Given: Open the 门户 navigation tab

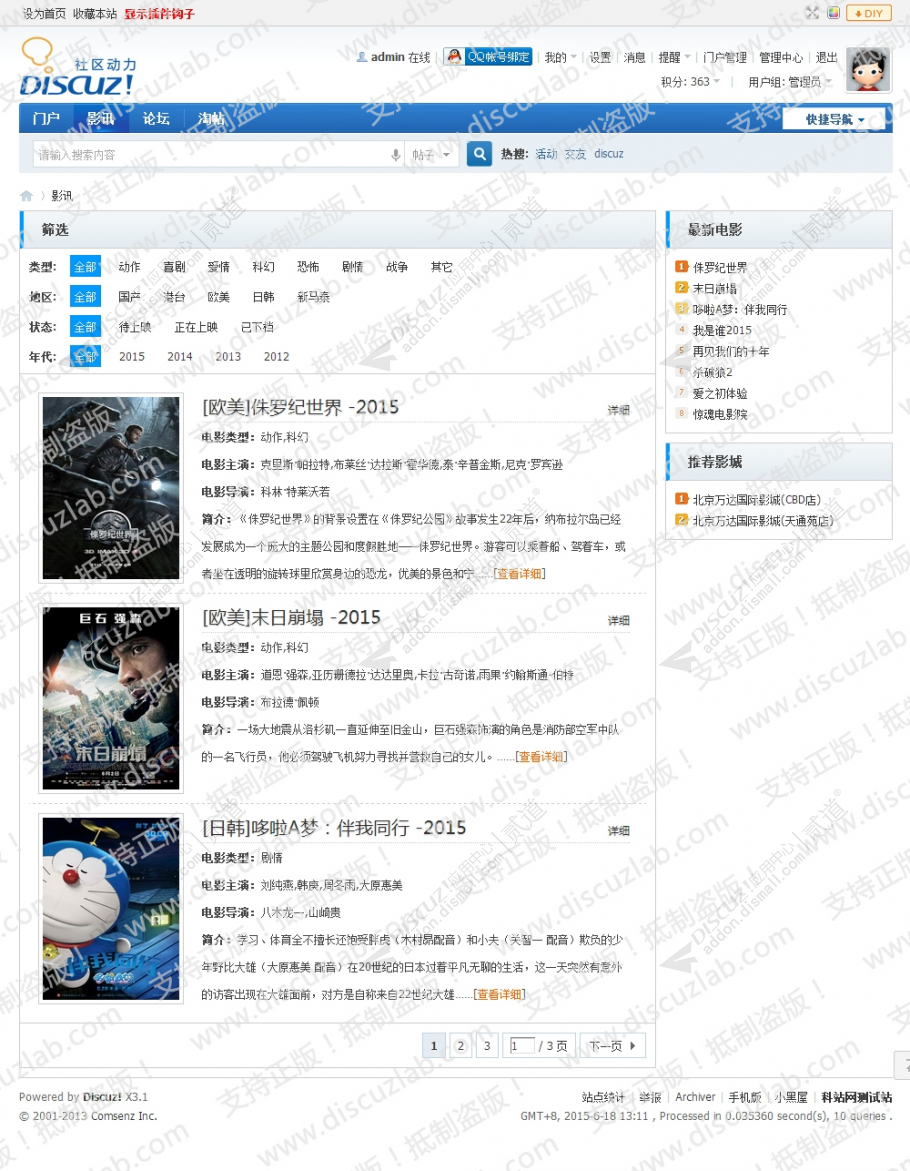Looking at the screenshot, I should point(46,119).
